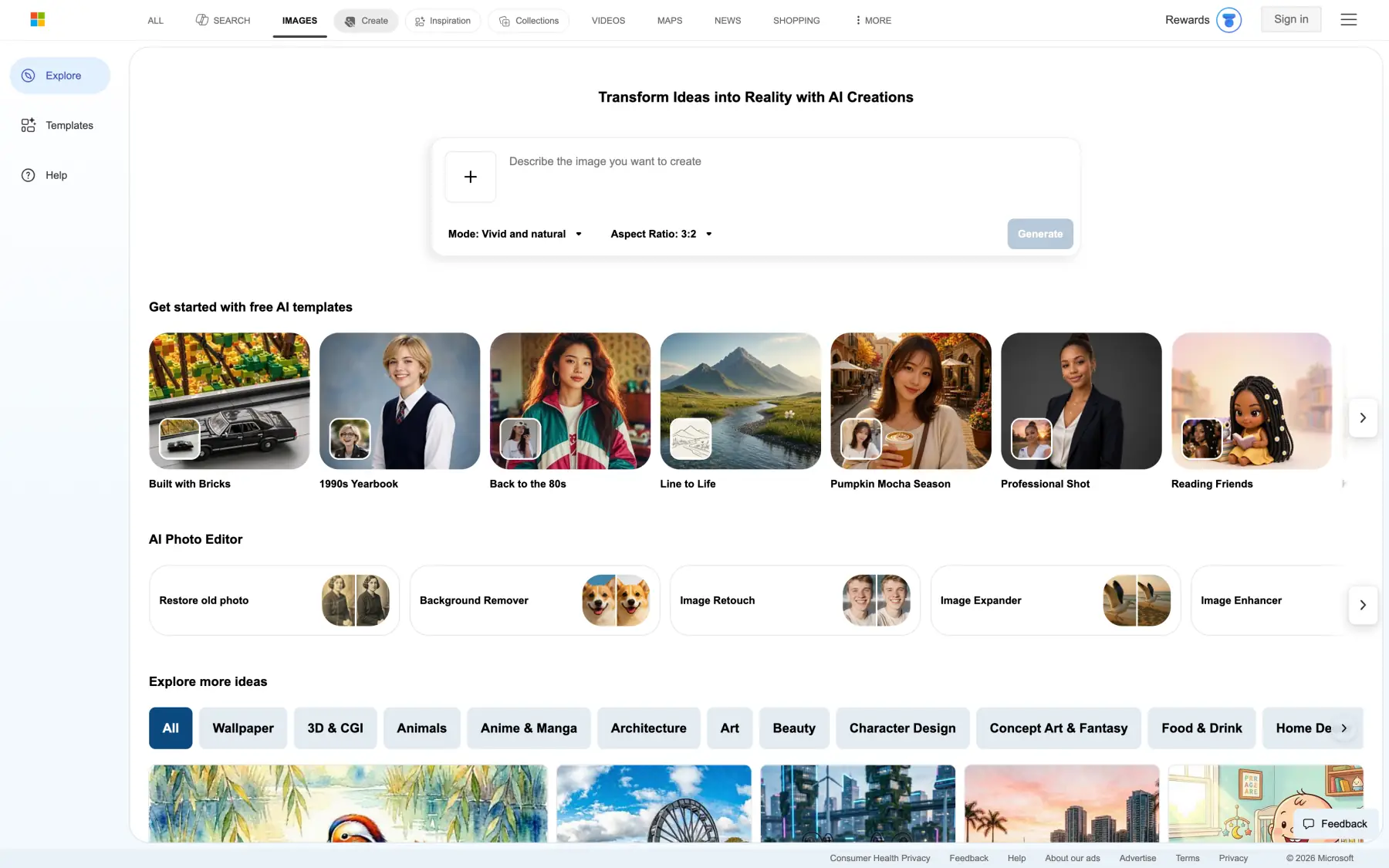Image resolution: width=1389 pixels, height=868 pixels.
Task: Open the About our ads link
Action: (x=1072, y=858)
